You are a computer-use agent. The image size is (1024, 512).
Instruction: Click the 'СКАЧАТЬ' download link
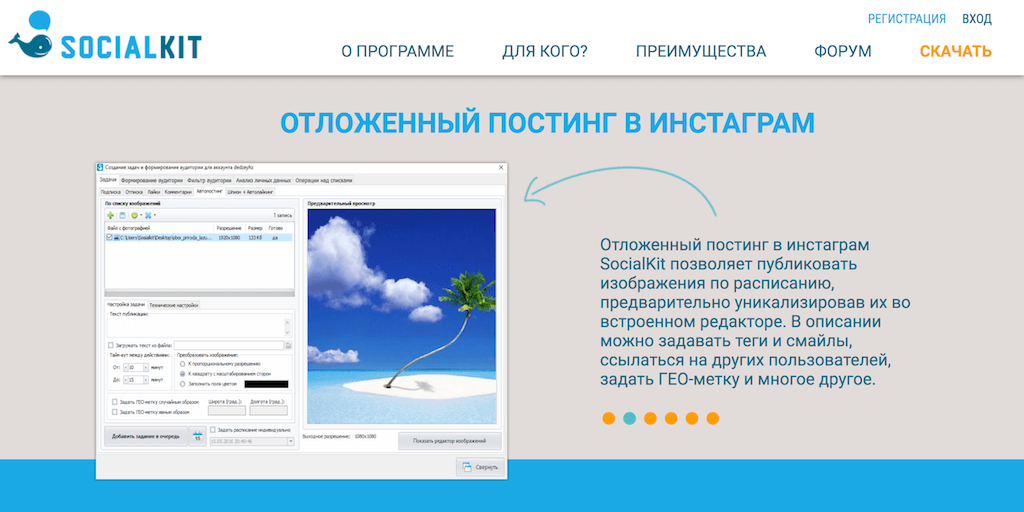(955, 51)
